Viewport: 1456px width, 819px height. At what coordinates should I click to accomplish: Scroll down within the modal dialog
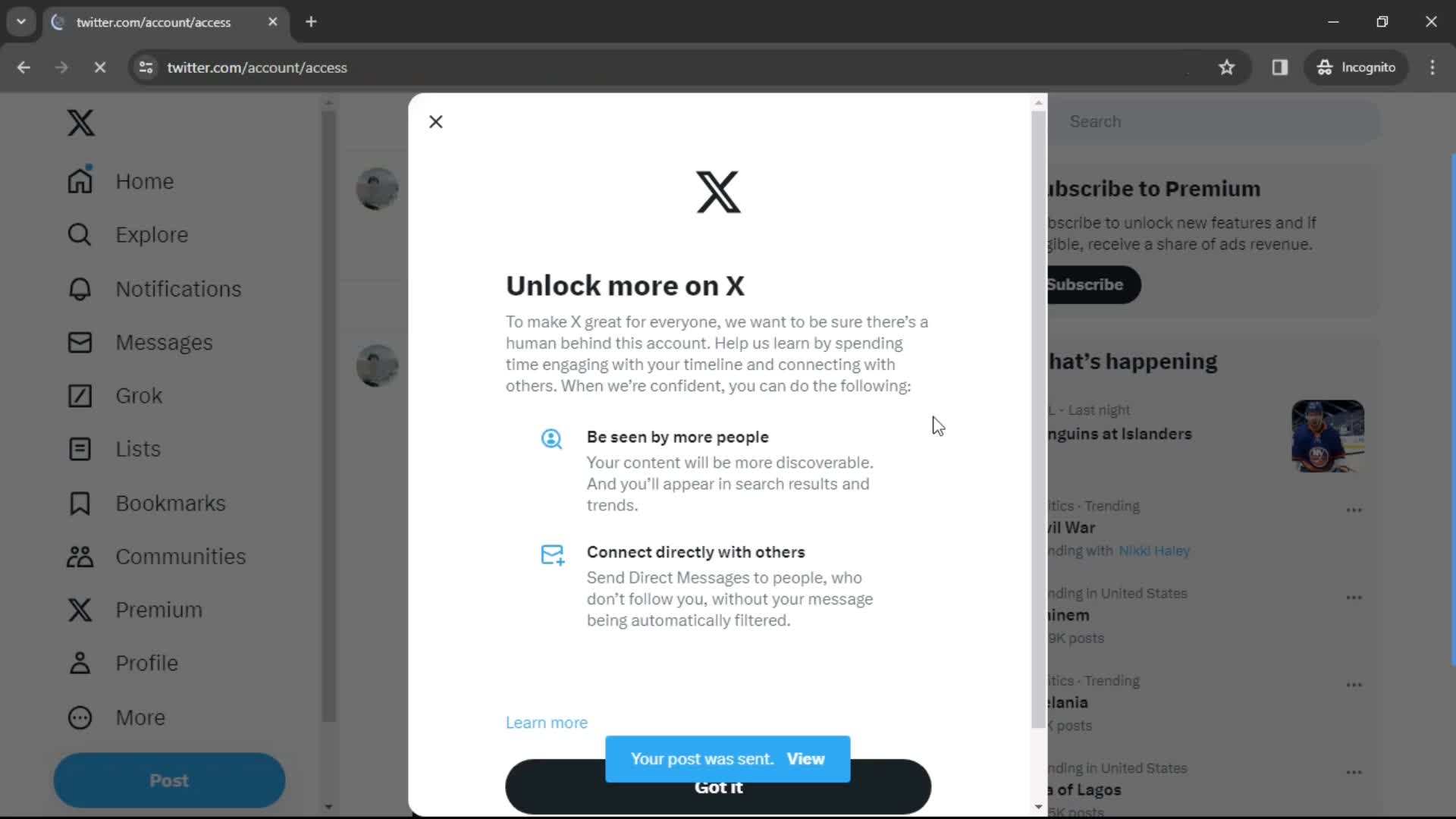[1038, 806]
